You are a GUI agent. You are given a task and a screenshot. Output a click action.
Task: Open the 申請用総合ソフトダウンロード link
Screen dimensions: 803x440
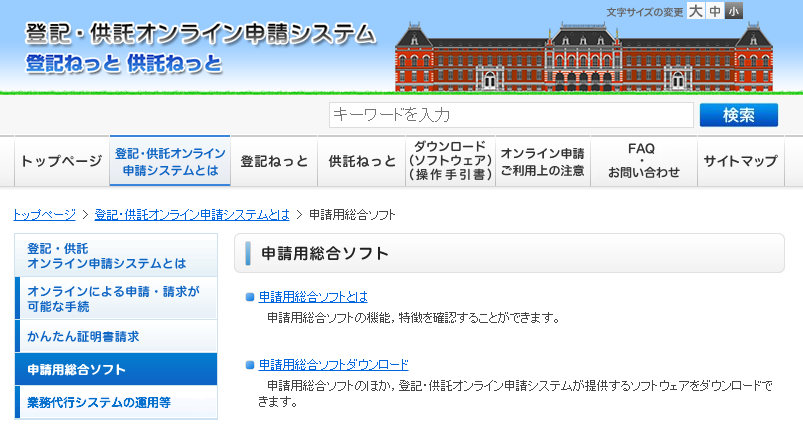click(333, 365)
